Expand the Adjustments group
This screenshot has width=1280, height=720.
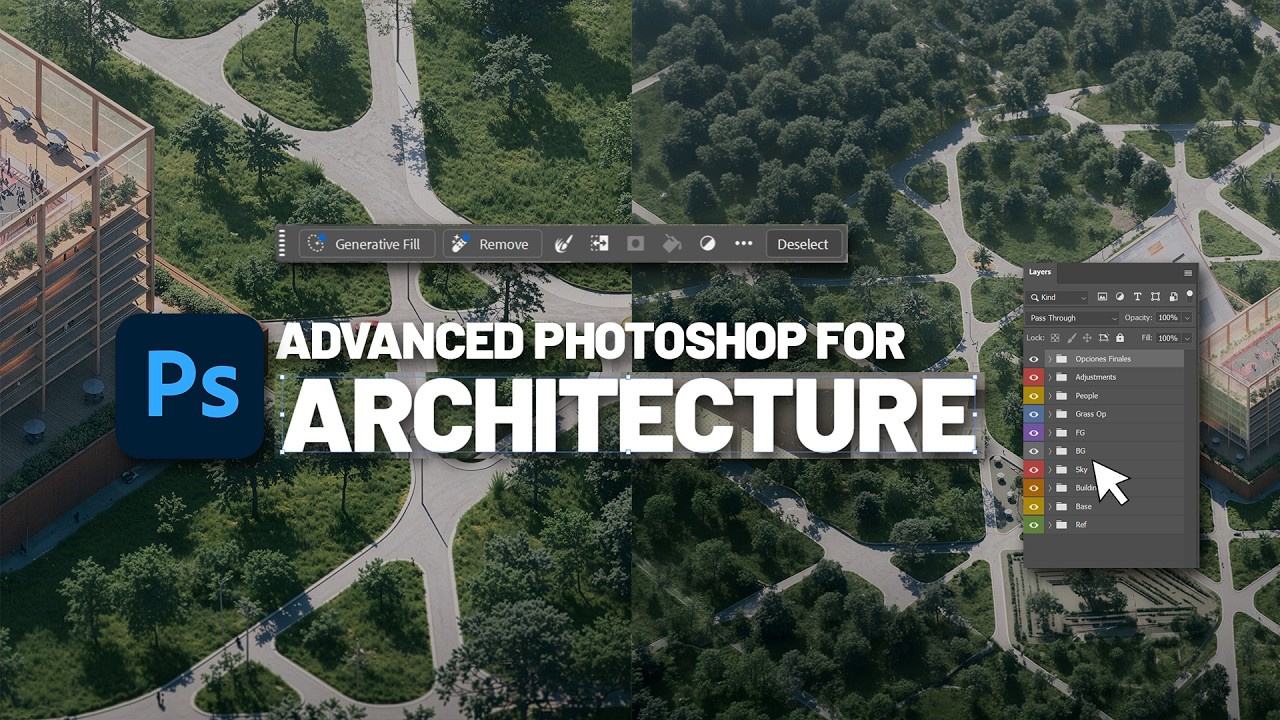(1050, 377)
